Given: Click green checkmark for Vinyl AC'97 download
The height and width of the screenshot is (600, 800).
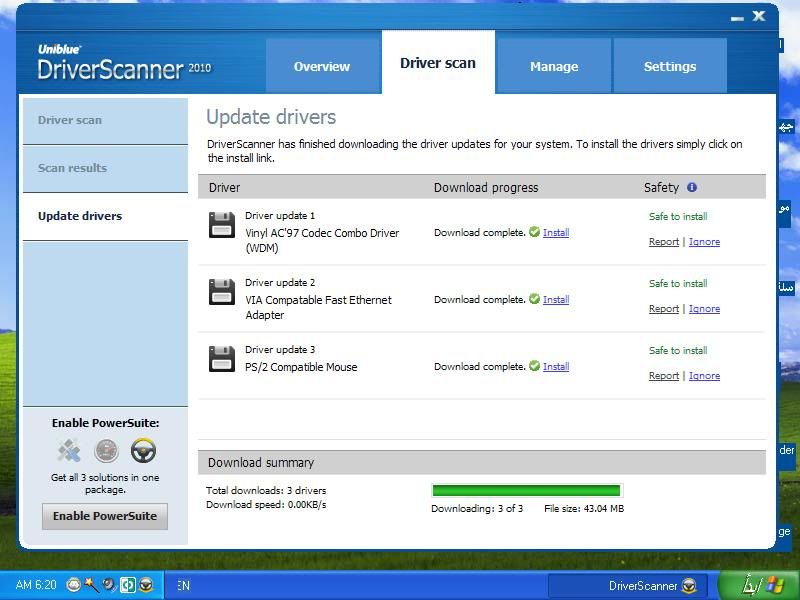Looking at the screenshot, I should pyautogui.click(x=534, y=232).
